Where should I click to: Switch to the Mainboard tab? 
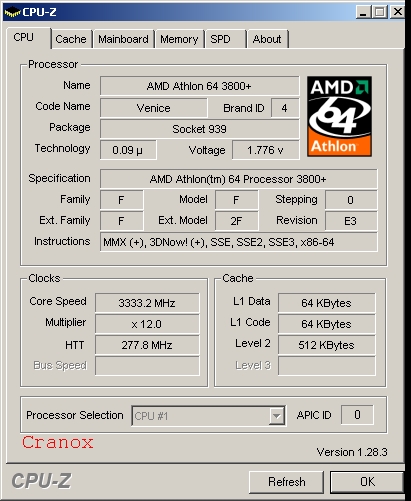[123, 39]
